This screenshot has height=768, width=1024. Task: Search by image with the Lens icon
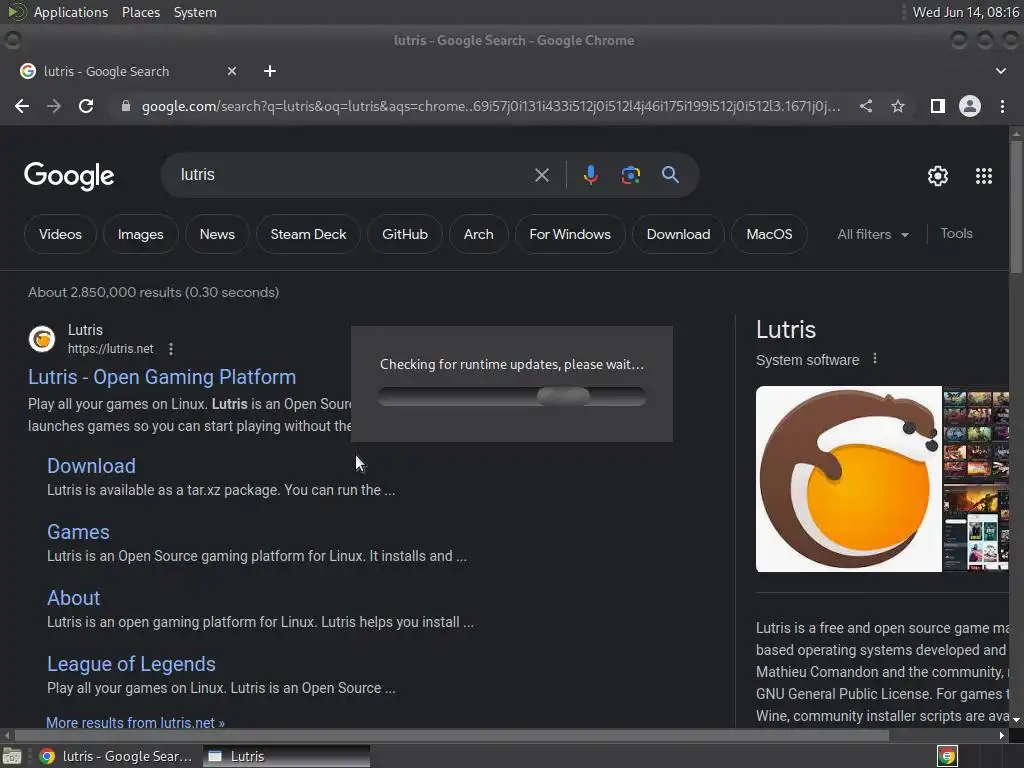point(630,175)
